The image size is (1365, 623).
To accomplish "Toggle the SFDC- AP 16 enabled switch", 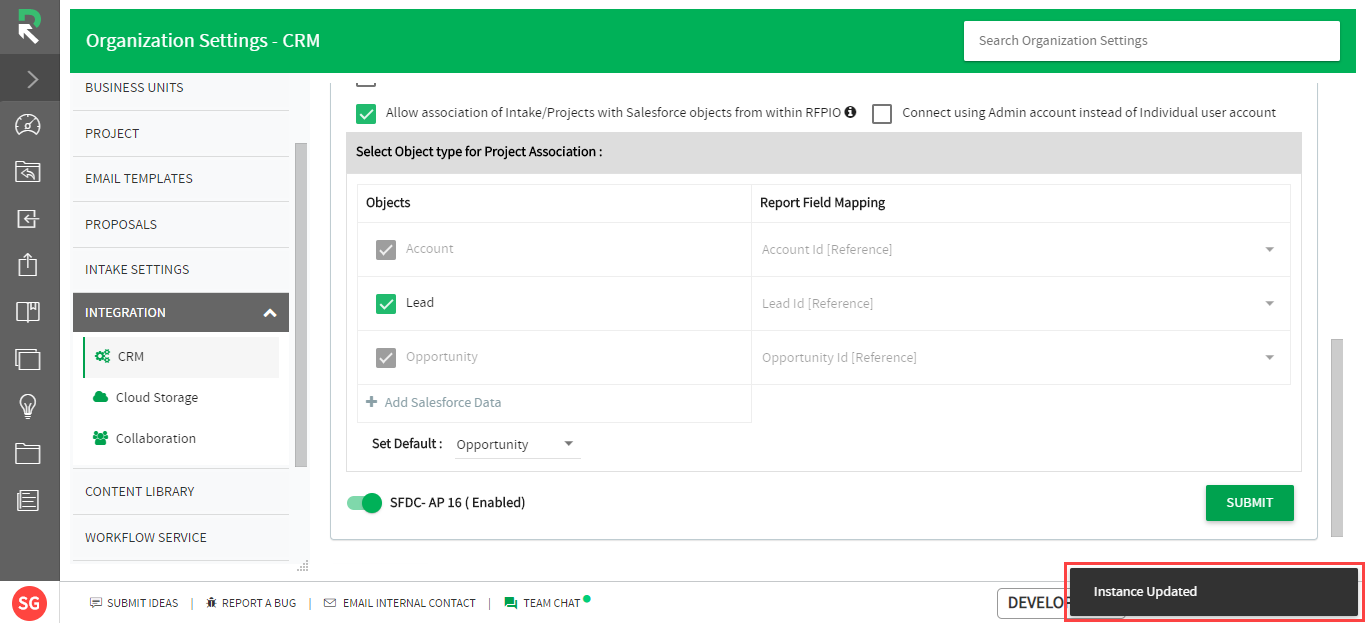I will tap(365, 503).
